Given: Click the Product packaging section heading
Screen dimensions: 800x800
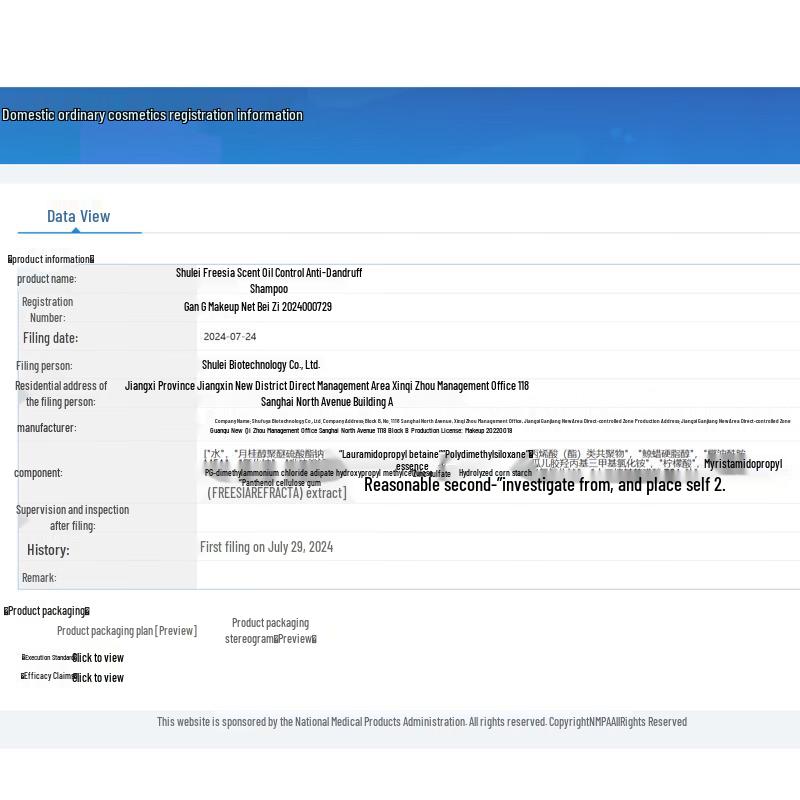Looking at the screenshot, I should [47, 611].
